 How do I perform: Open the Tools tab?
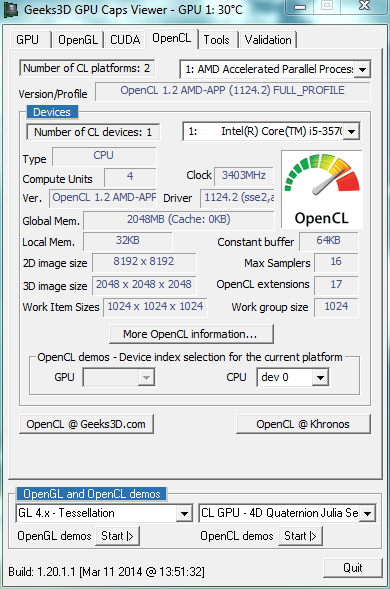pos(217,39)
